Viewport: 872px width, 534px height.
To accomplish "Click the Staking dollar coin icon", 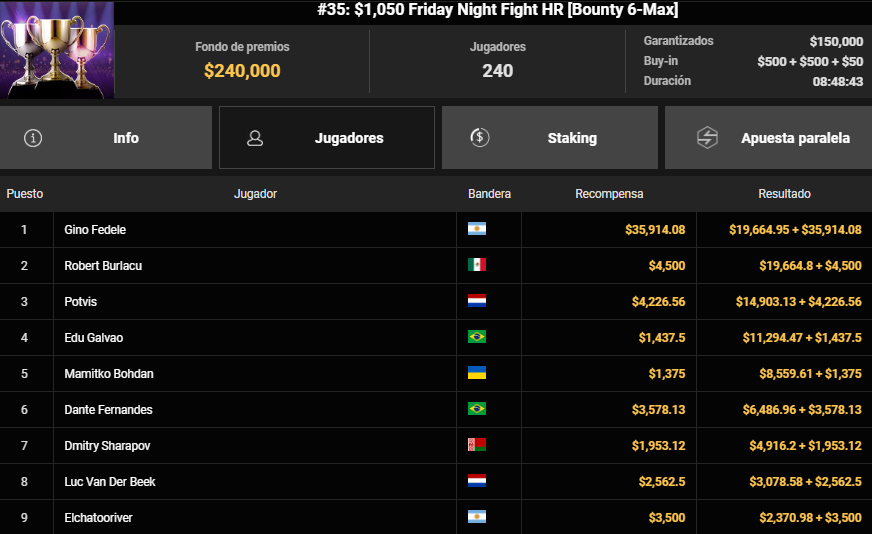I will (x=479, y=138).
